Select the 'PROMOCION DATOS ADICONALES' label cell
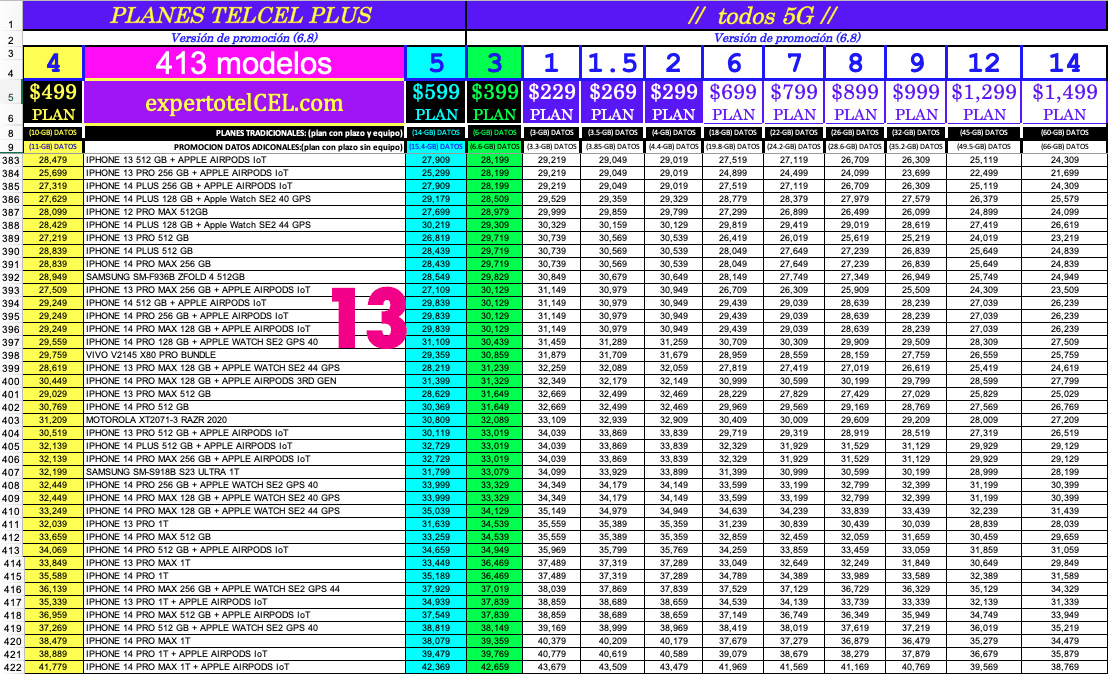1108x674 pixels. (x=244, y=146)
